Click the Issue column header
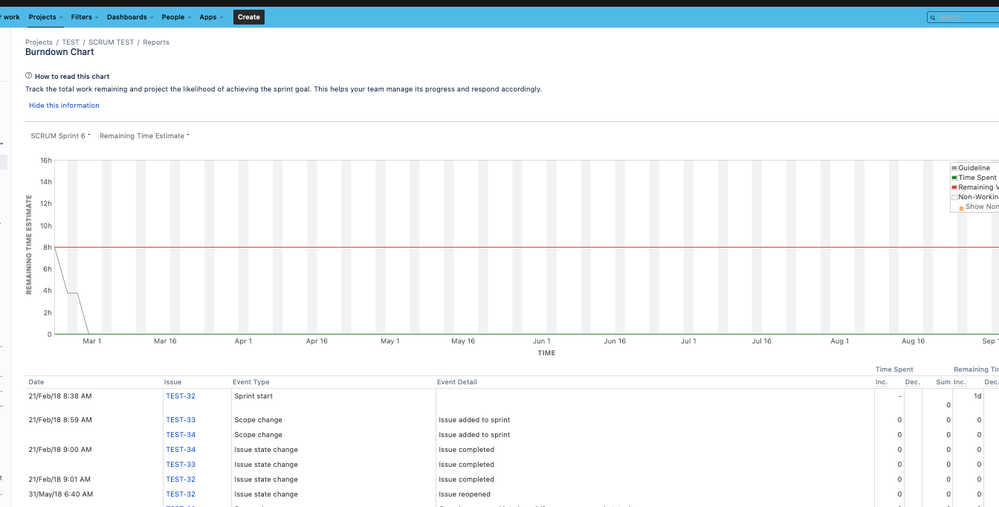The width and height of the screenshot is (999, 507). click(x=173, y=382)
